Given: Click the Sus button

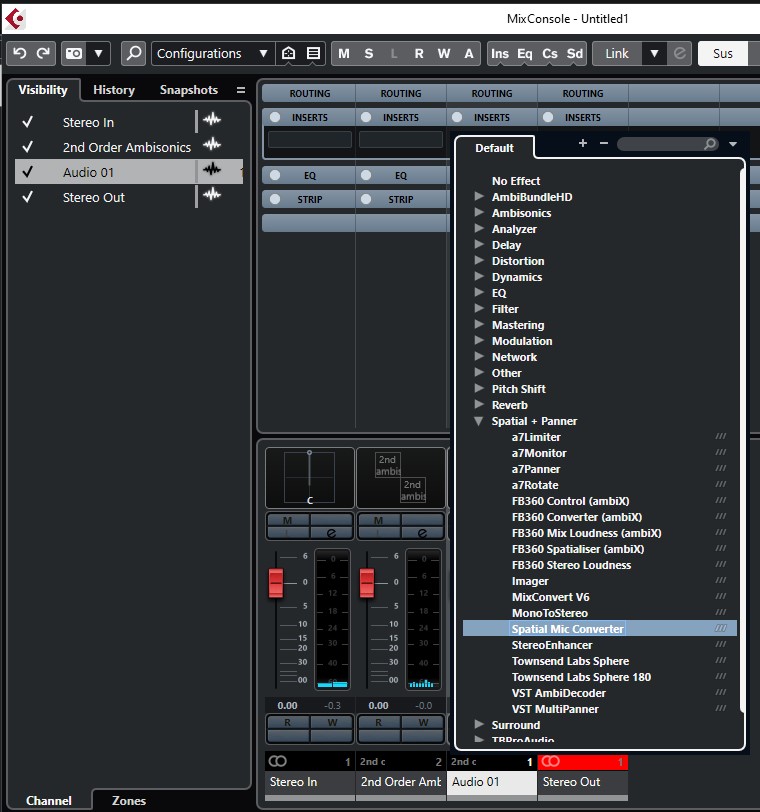Looking at the screenshot, I should pyautogui.click(x=723, y=54).
